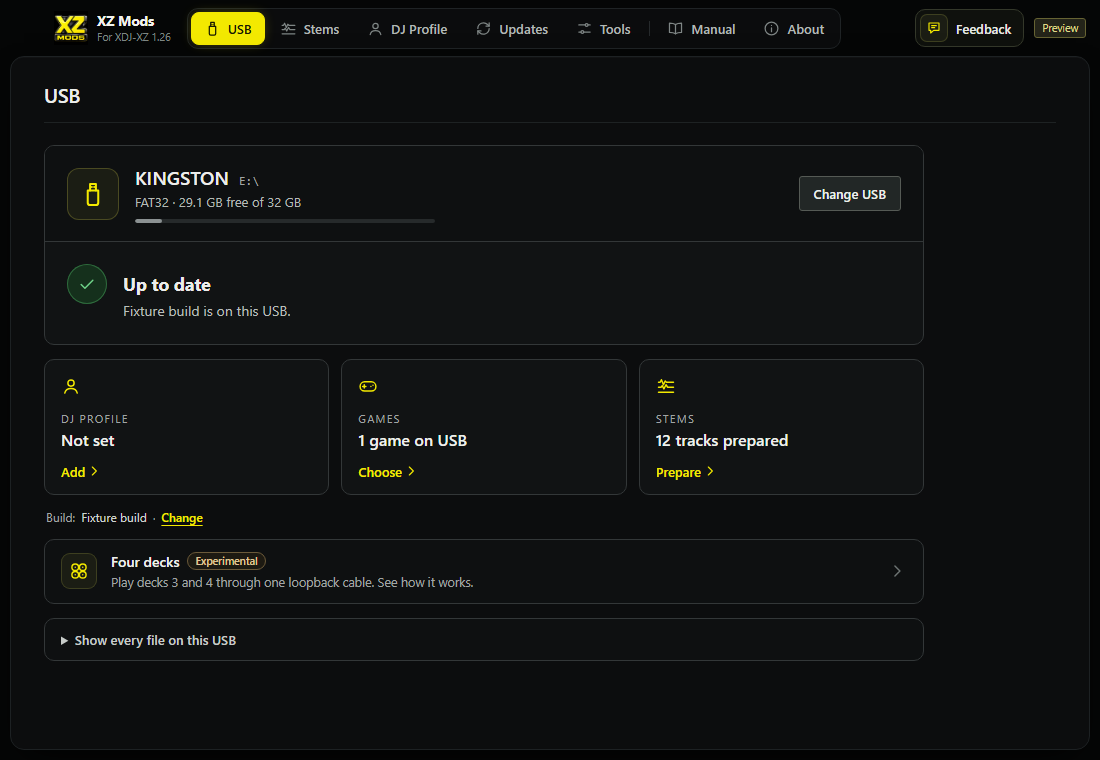This screenshot has height=760, width=1100.
Task: Click the DJ Profile card person icon
Action: (x=71, y=387)
